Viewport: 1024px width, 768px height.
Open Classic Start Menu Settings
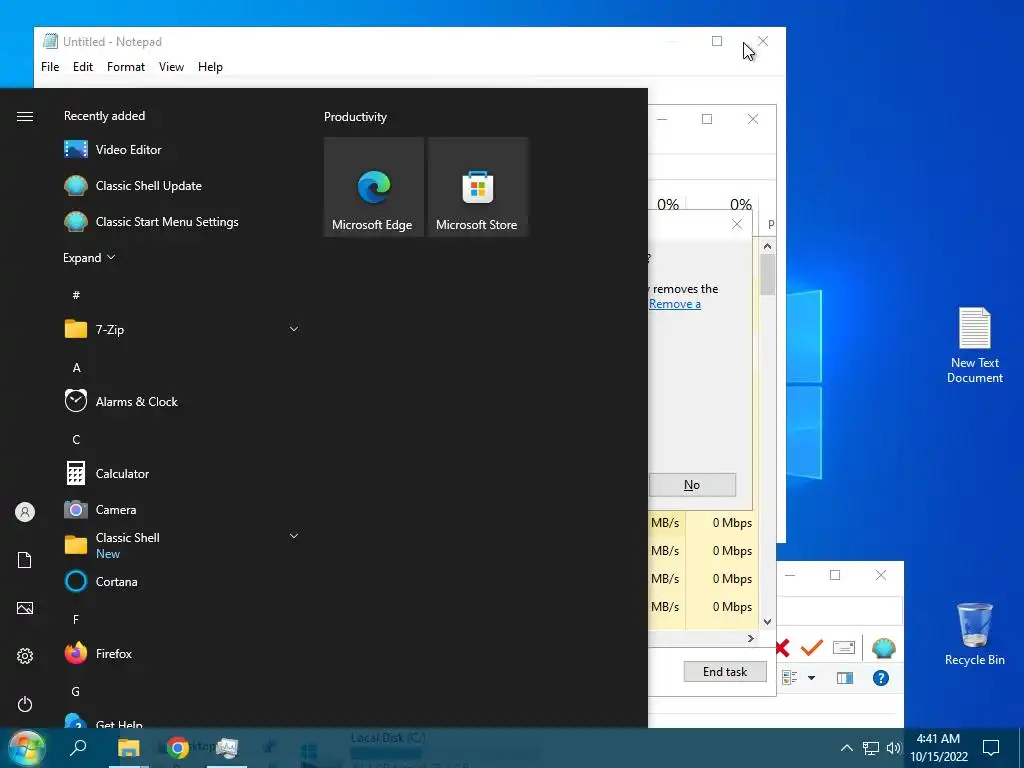tap(151, 221)
